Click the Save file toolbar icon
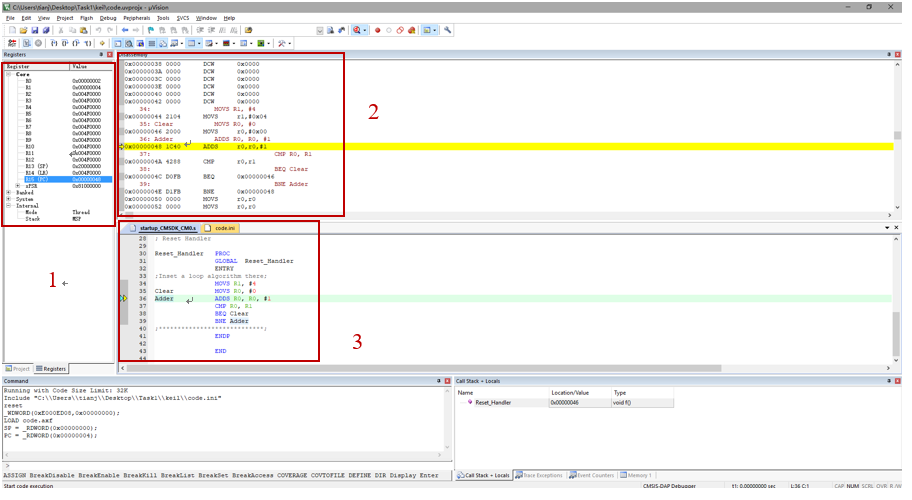 tap(32, 31)
